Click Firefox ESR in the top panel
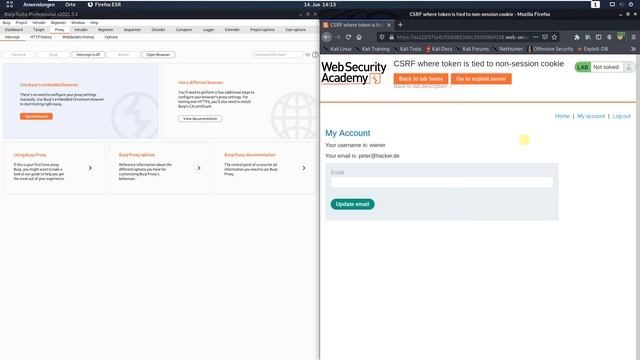Screen dimensions: 640x360 tap(104, 4)
